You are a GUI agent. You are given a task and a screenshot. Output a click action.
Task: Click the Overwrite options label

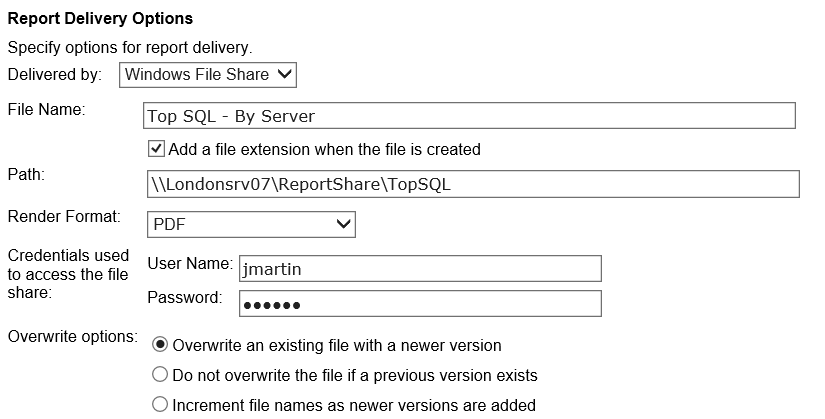(x=72, y=336)
